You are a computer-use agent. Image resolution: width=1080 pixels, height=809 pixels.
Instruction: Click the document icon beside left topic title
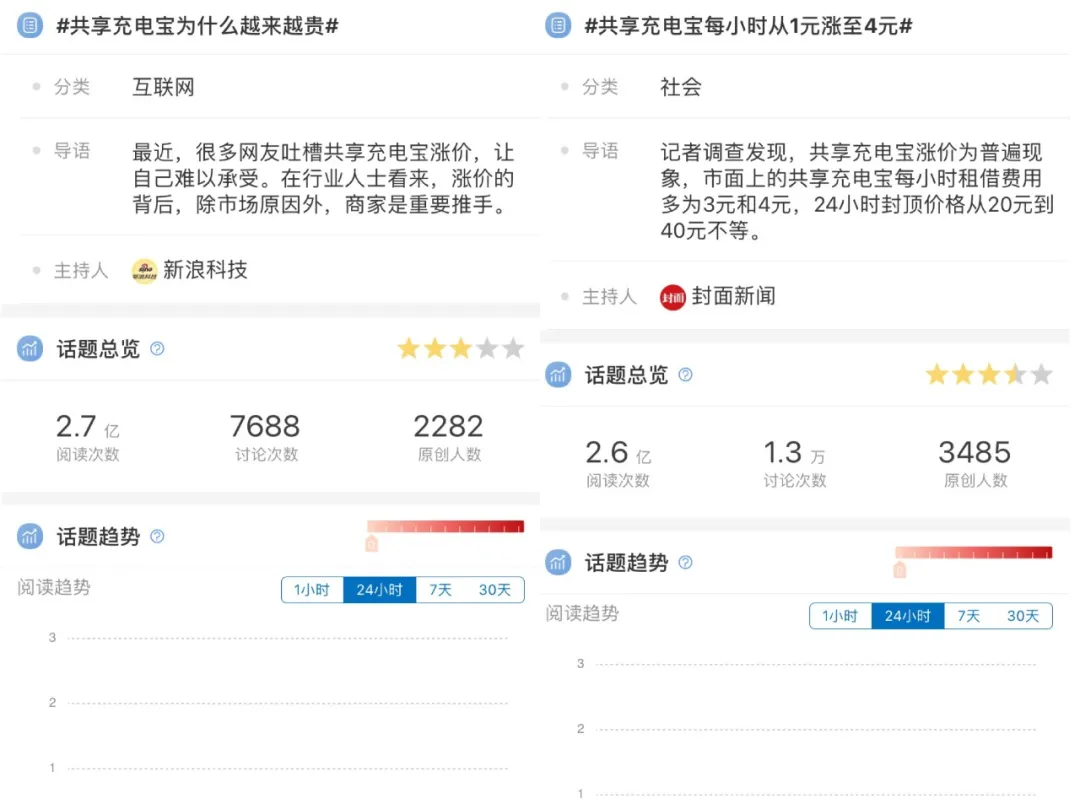click(31, 26)
